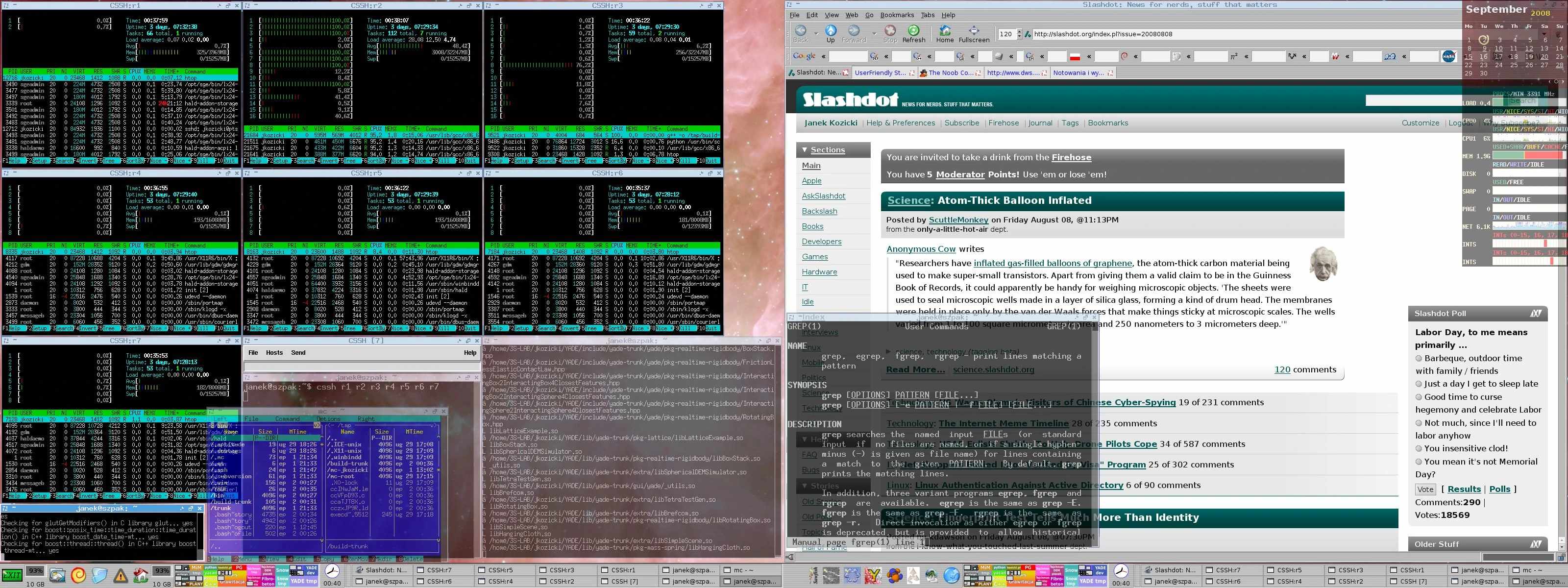Click the red house panel icon
Screen dimensions: 1568x588
point(141,575)
